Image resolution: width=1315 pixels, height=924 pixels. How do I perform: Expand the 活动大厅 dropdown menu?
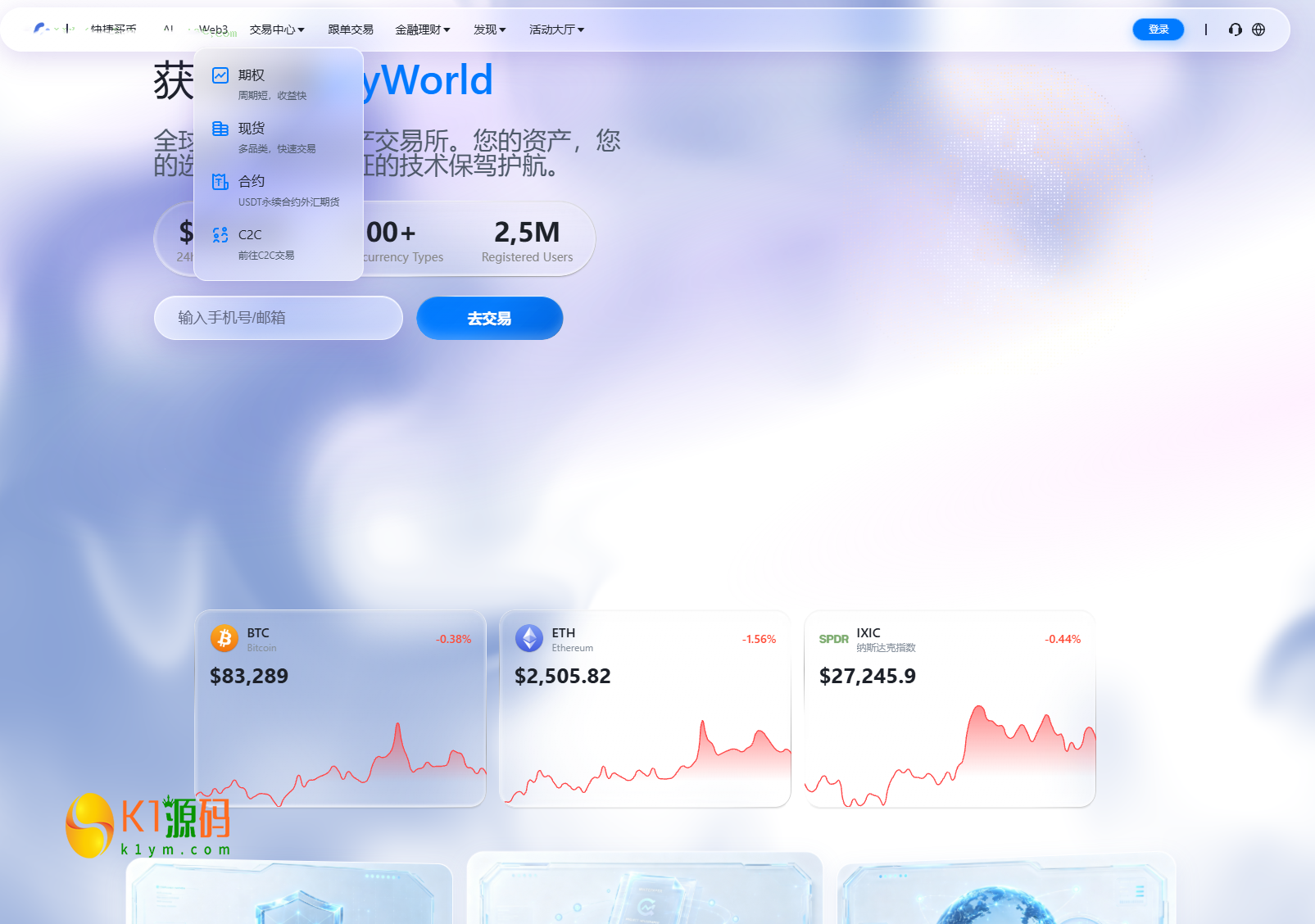pos(557,29)
